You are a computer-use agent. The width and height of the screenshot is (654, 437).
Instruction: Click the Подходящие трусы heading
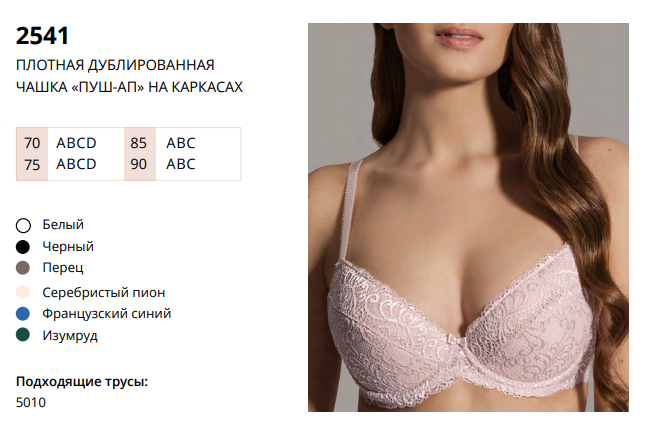click(82, 382)
